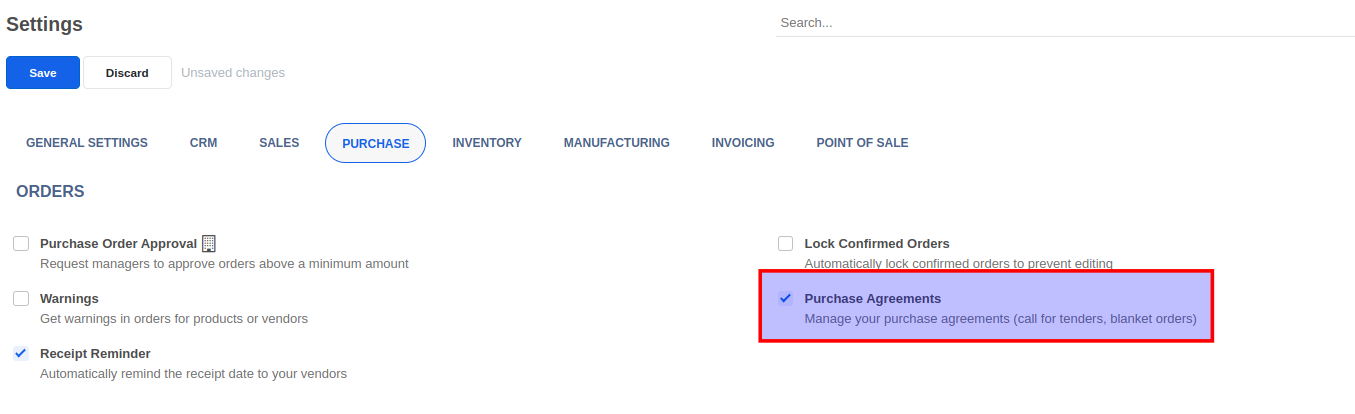Open the General Settings tab

tap(87, 143)
